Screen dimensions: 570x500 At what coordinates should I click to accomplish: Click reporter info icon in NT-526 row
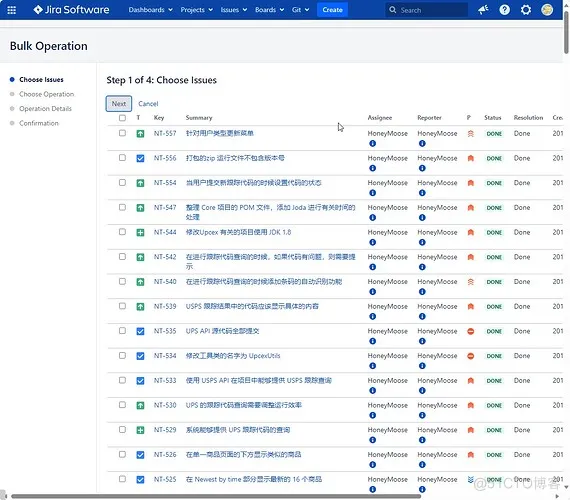point(422,465)
